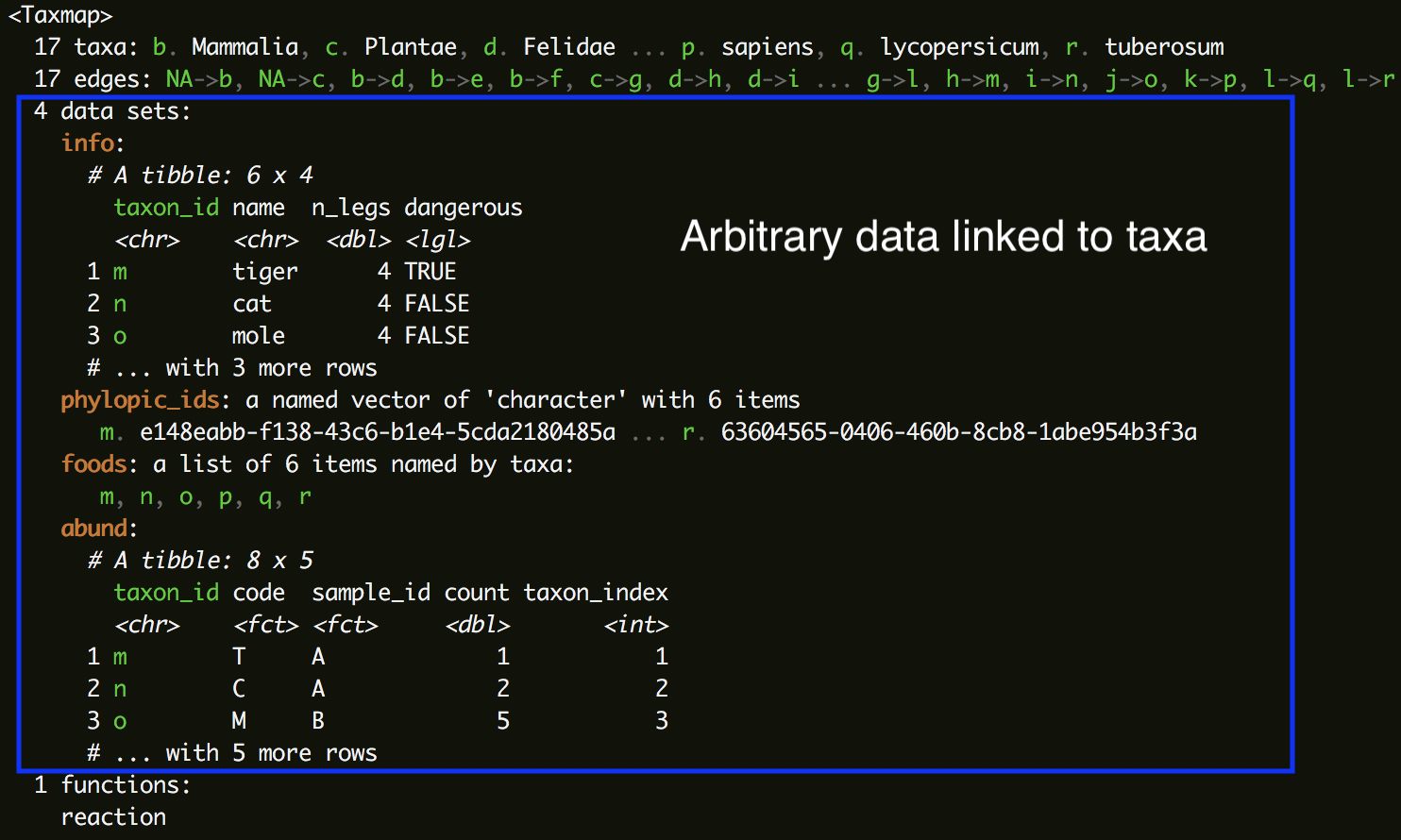This screenshot has width=1401, height=840.
Task: Select the 'Mammalia' taxon name
Action: [245, 47]
